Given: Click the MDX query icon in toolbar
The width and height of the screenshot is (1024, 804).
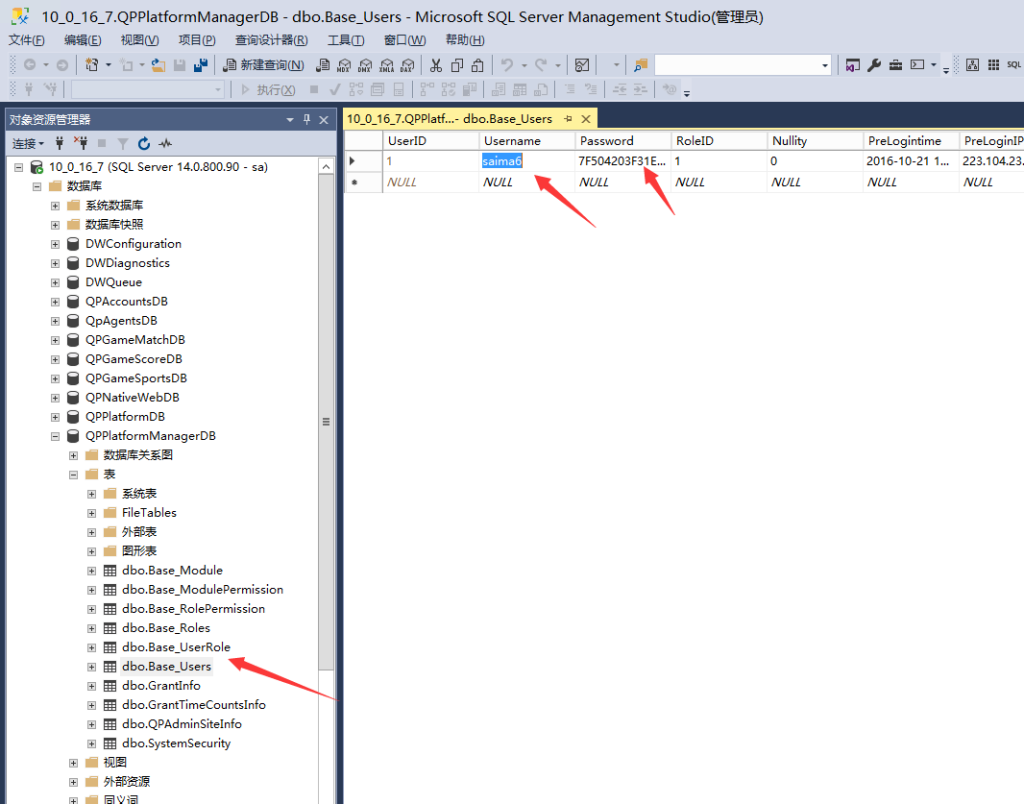Looking at the screenshot, I should click(x=343, y=65).
